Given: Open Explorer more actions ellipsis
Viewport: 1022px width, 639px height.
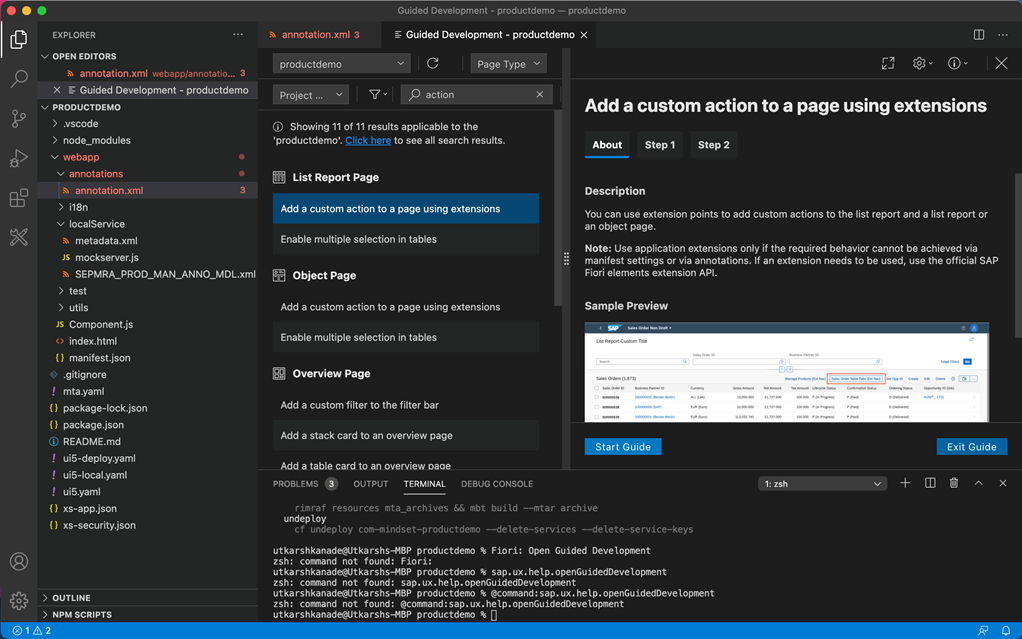Looking at the screenshot, I should point(238,35).
